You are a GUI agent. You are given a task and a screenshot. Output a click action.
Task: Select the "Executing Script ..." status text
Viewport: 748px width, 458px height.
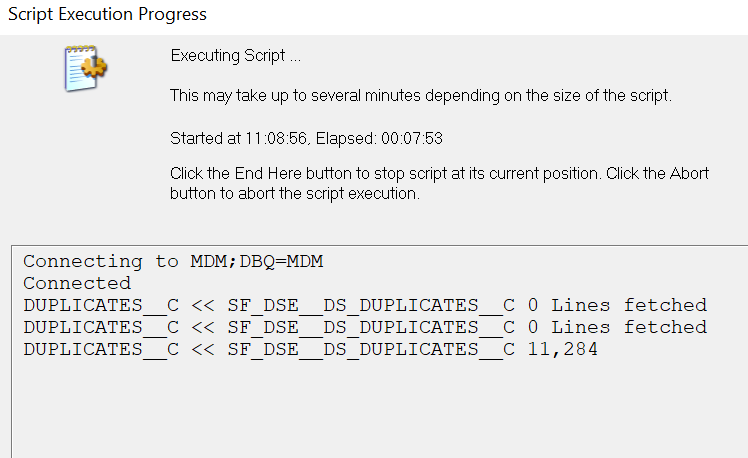pyautogui.click(x=235, y=56)
